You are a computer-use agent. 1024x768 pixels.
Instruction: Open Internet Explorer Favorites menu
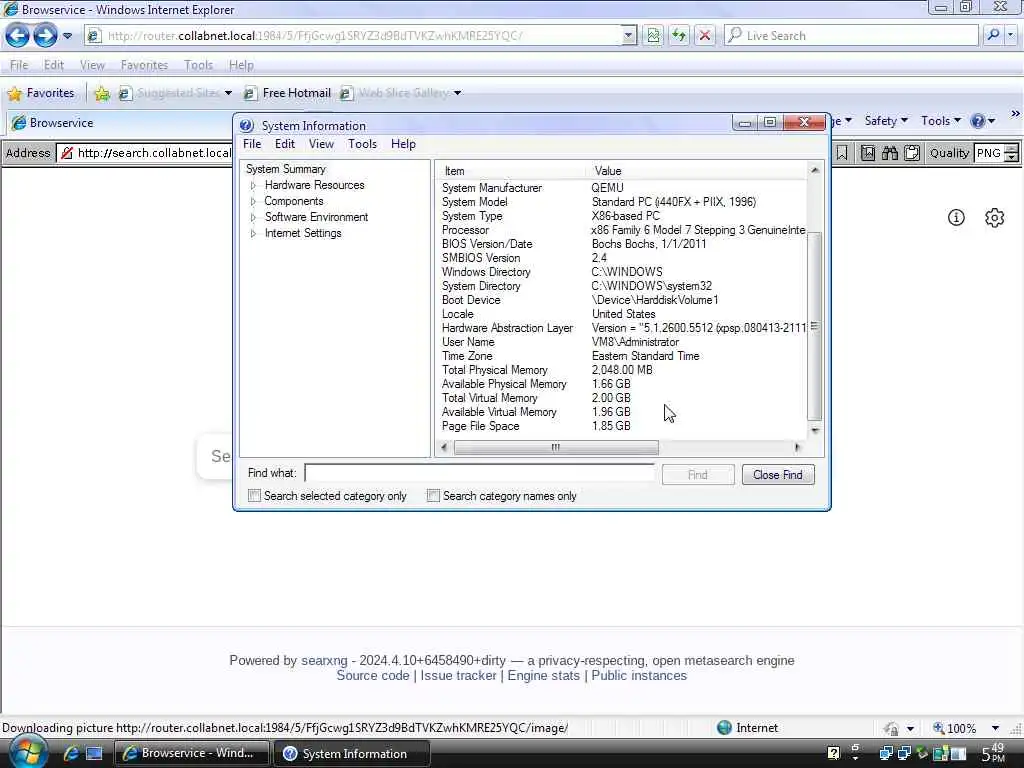(144, 65)
